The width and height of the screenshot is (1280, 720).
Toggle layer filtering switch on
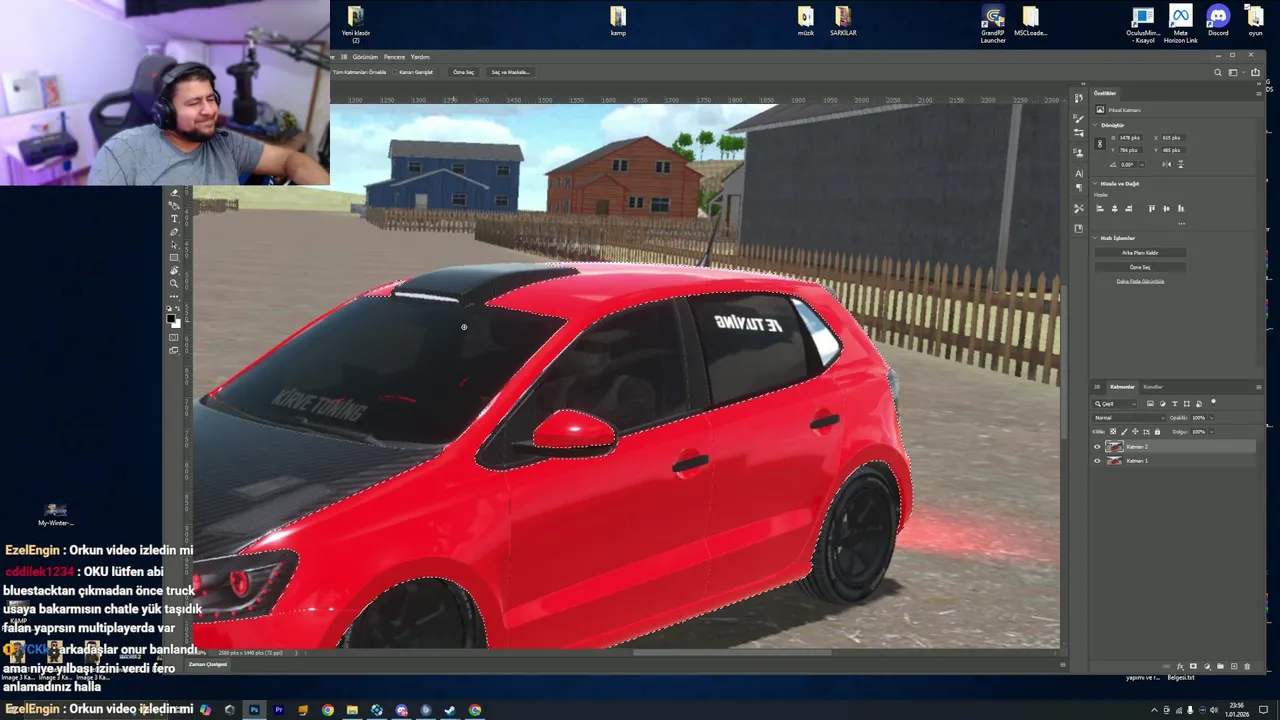1213,403
